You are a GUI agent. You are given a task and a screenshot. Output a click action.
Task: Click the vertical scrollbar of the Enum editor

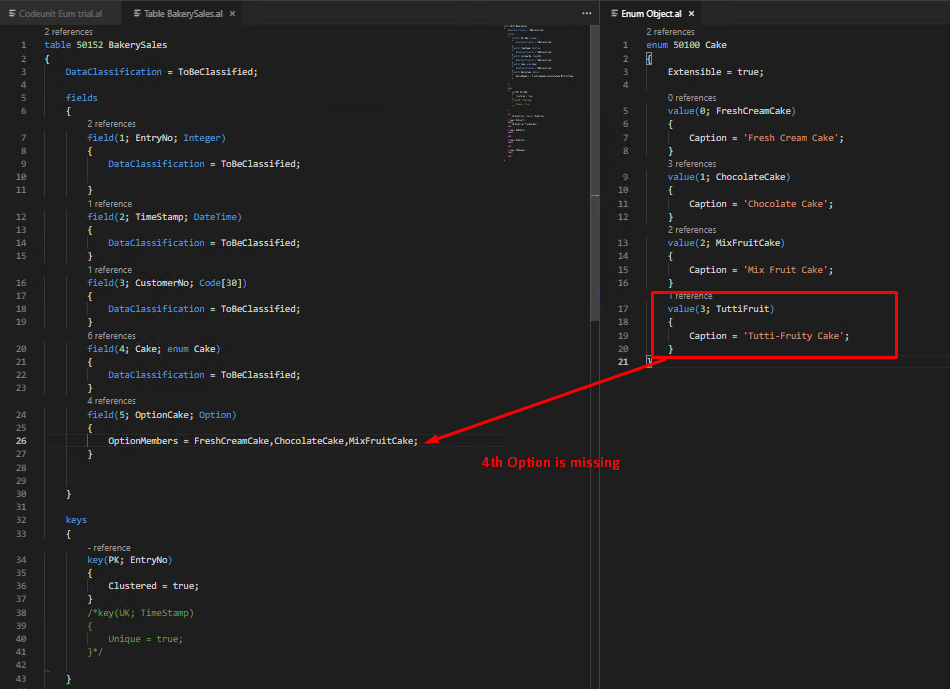pos(944,200)
